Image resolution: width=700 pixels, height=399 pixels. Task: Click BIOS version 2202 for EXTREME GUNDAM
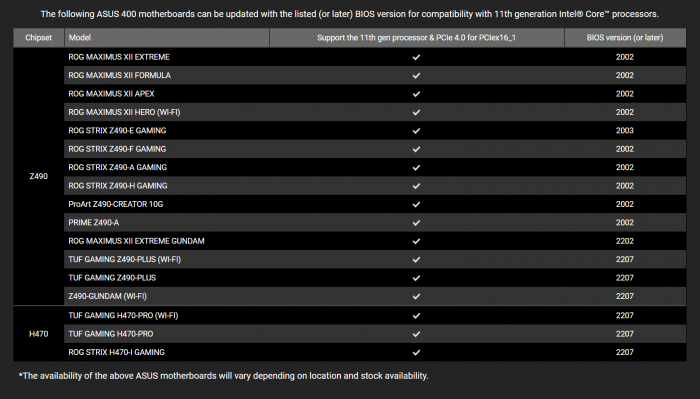tap(625, 241)
